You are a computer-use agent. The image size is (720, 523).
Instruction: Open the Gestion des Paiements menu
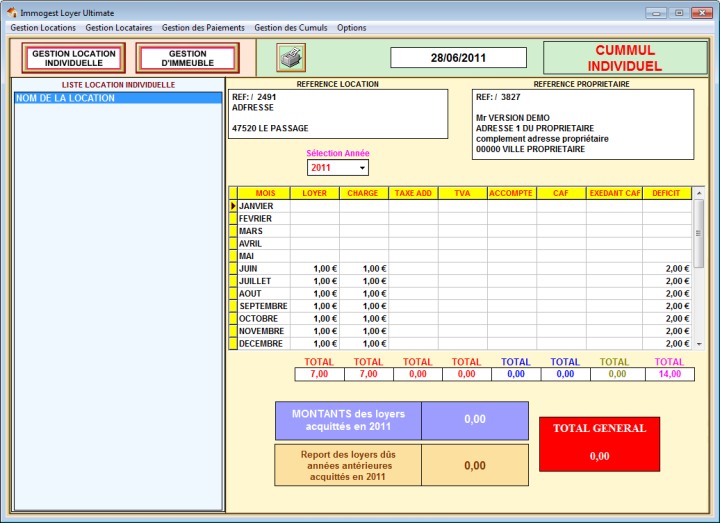coord(203,28)
